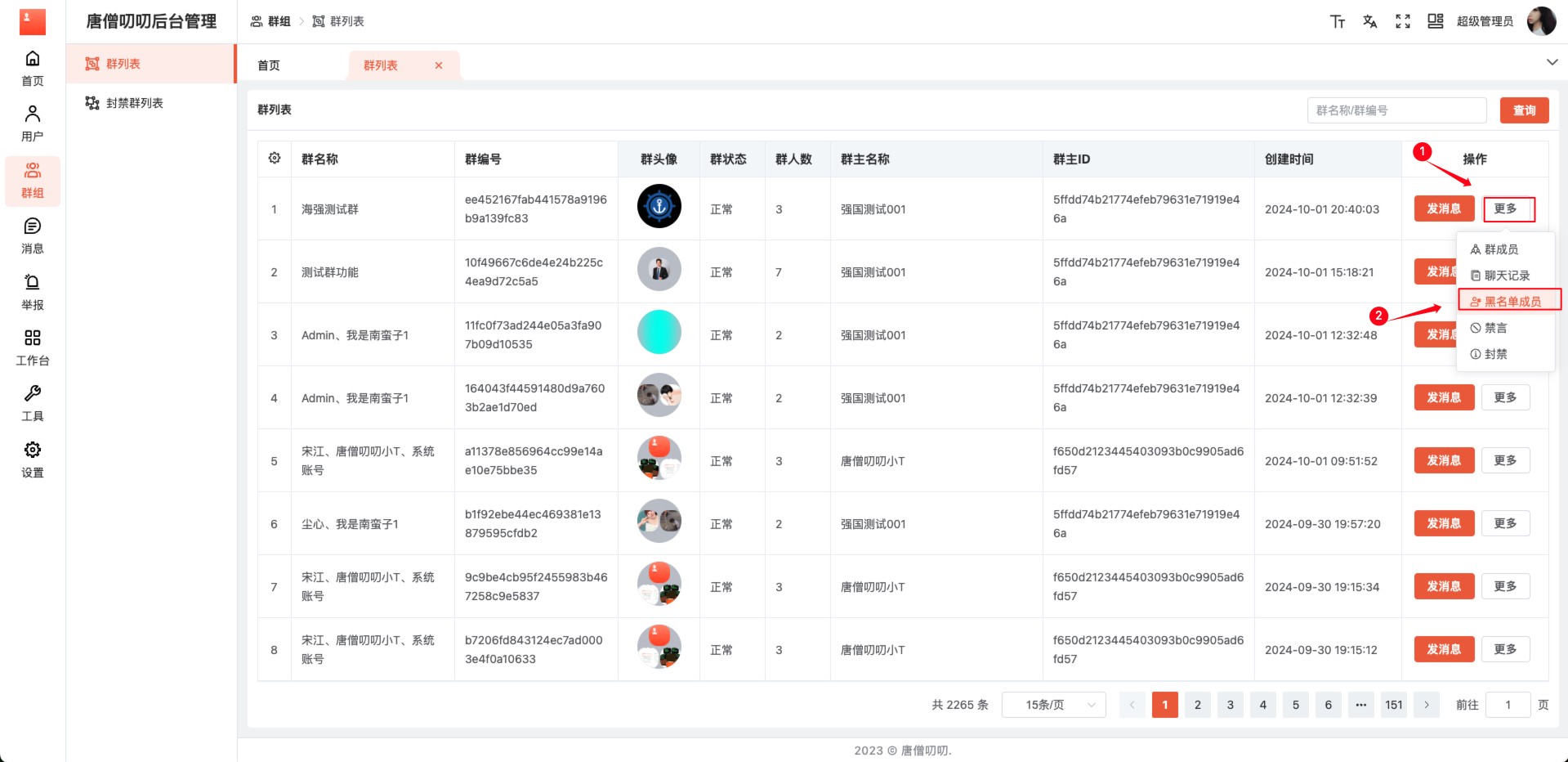Screen dimensions: 1568x762
Task: Select the 工具 tools section
Action: pos(32,403)
